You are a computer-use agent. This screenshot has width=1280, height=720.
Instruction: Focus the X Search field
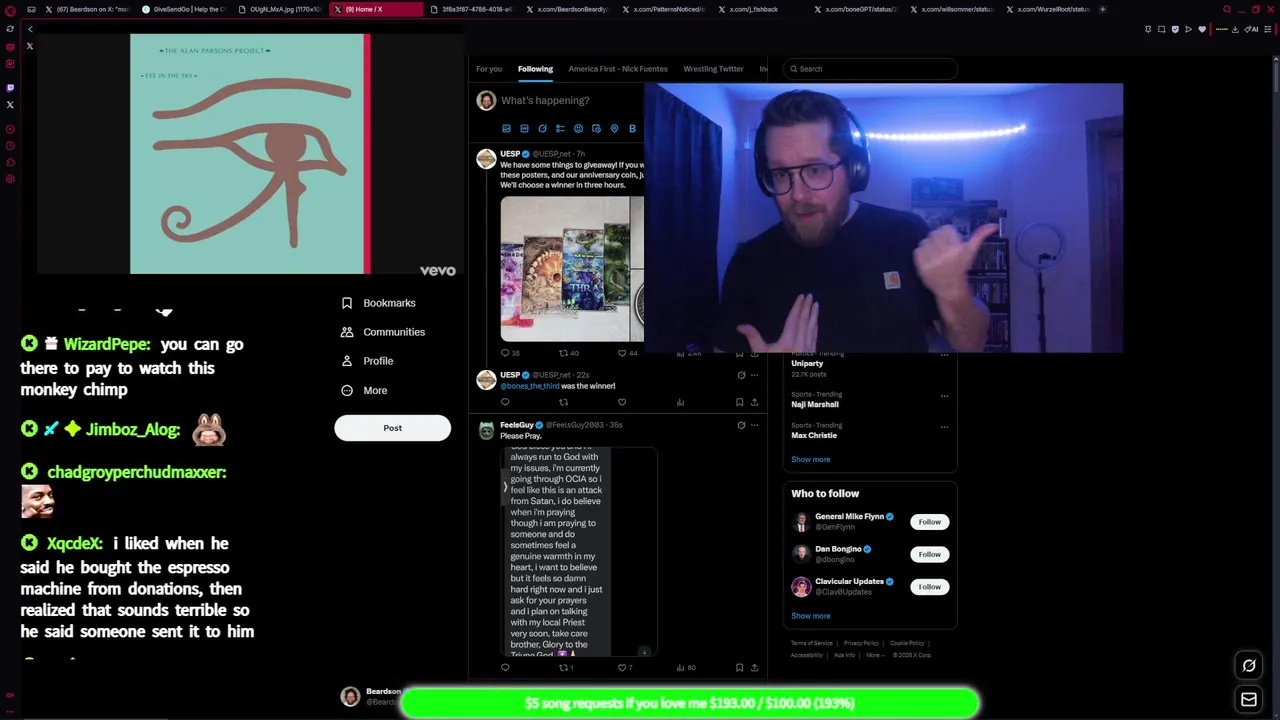tap(870, 69)
